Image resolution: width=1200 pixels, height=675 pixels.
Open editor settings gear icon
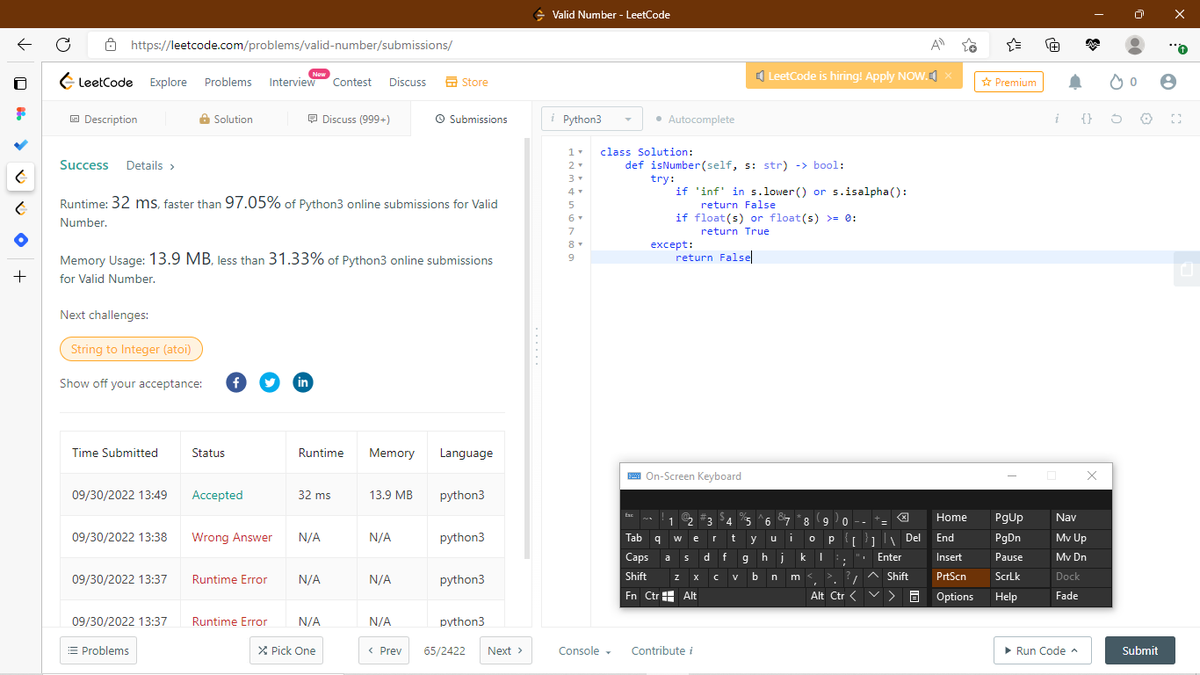point(1146,119)
